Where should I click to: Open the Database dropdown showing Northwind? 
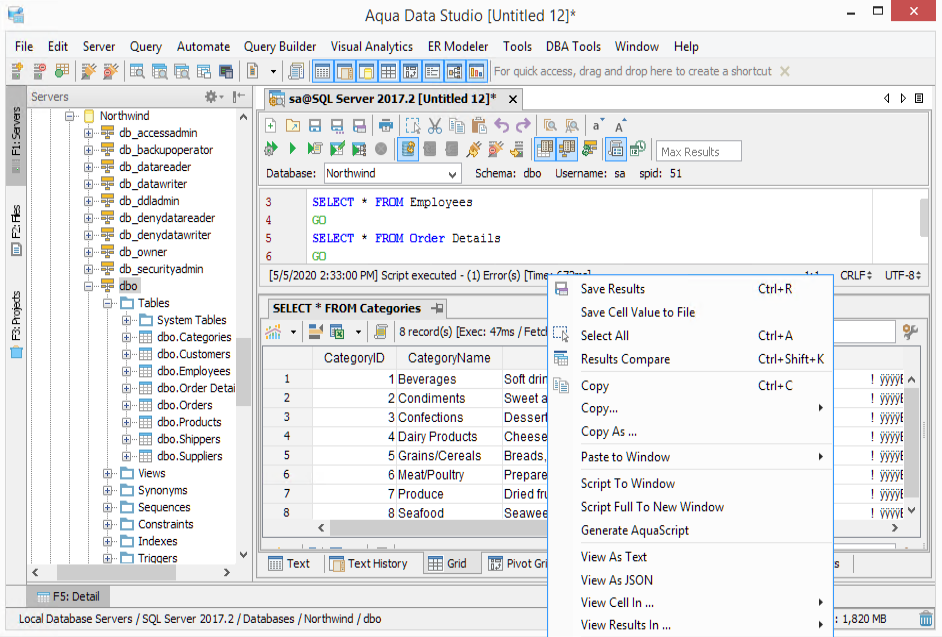391,174
